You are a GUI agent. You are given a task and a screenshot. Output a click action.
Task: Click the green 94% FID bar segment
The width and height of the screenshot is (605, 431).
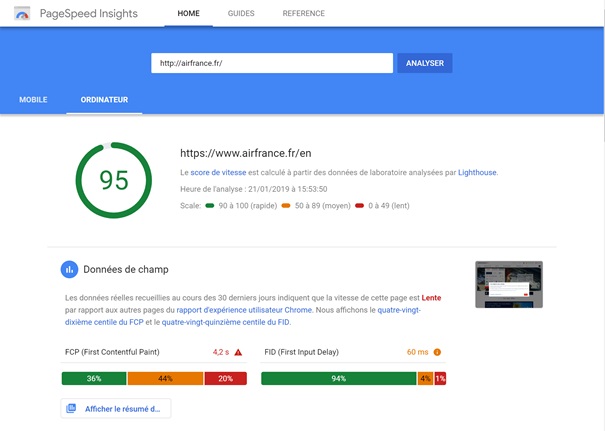(x=338, y=378)
